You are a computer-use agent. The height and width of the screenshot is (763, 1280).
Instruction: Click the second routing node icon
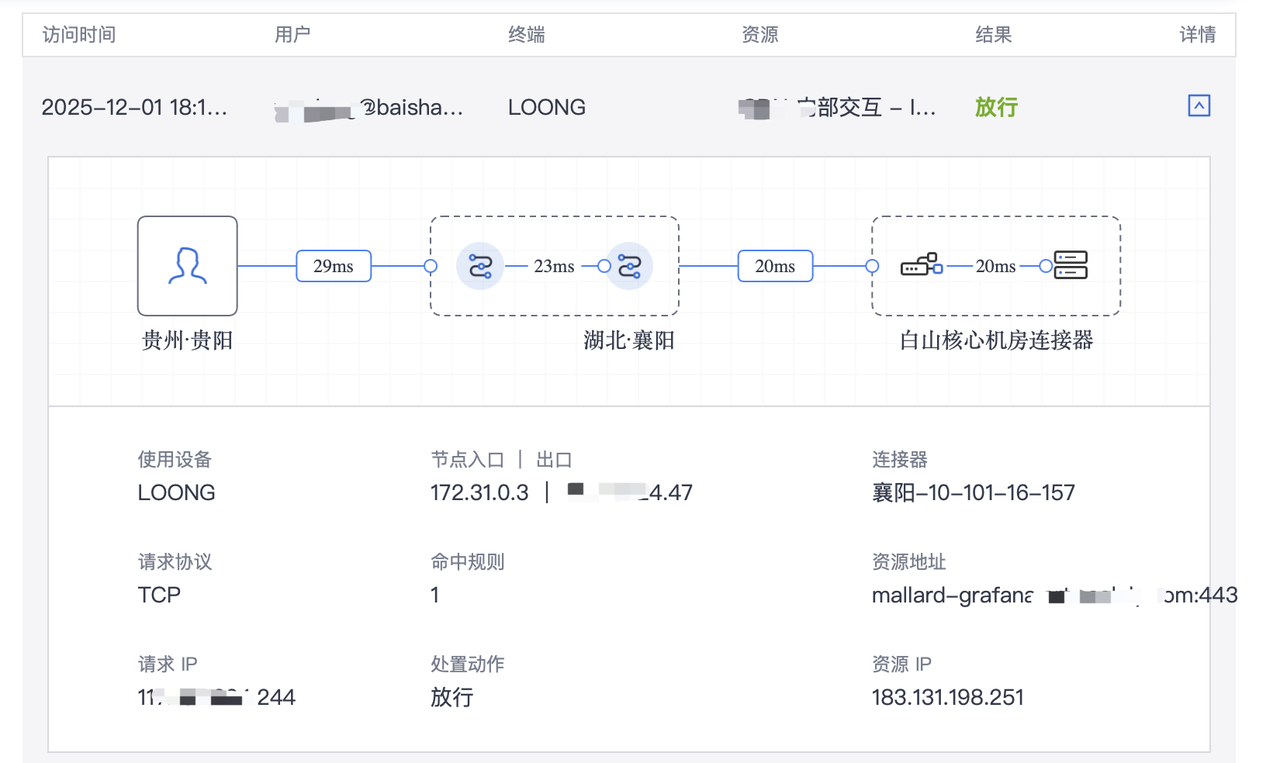tap(630, 266)
